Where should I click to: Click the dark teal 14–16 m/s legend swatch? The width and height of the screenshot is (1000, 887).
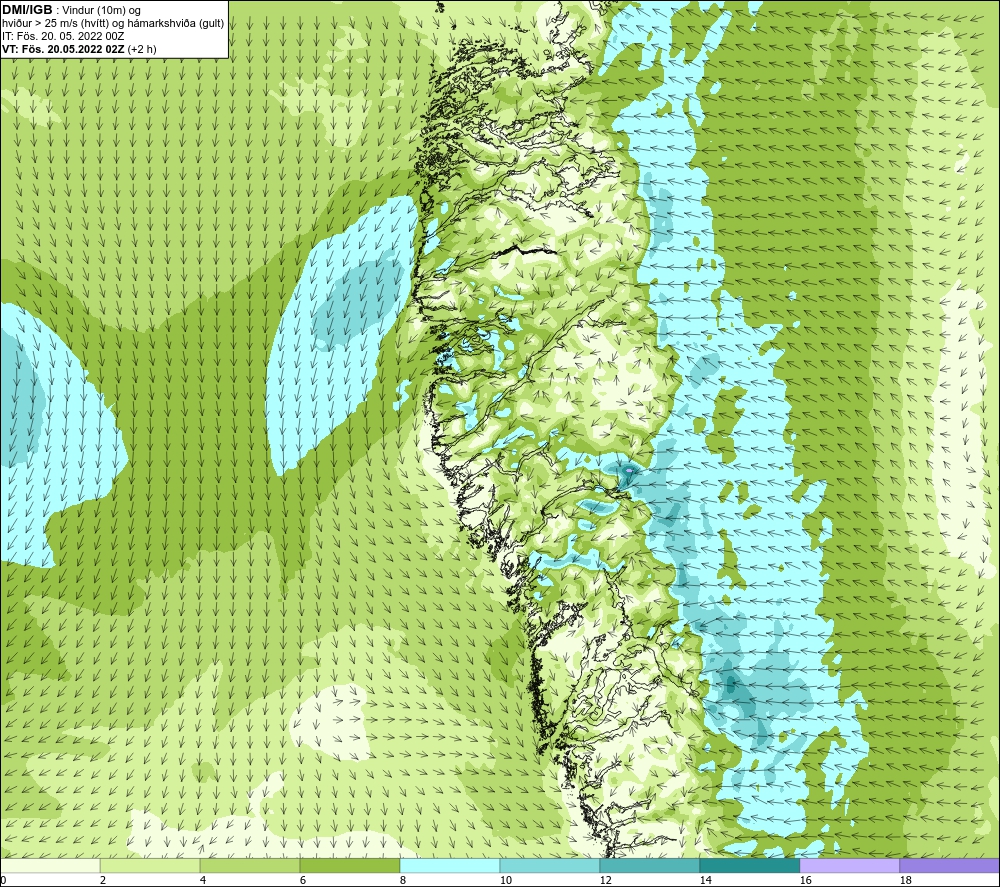pyautogui.click(x=749, y=865)
